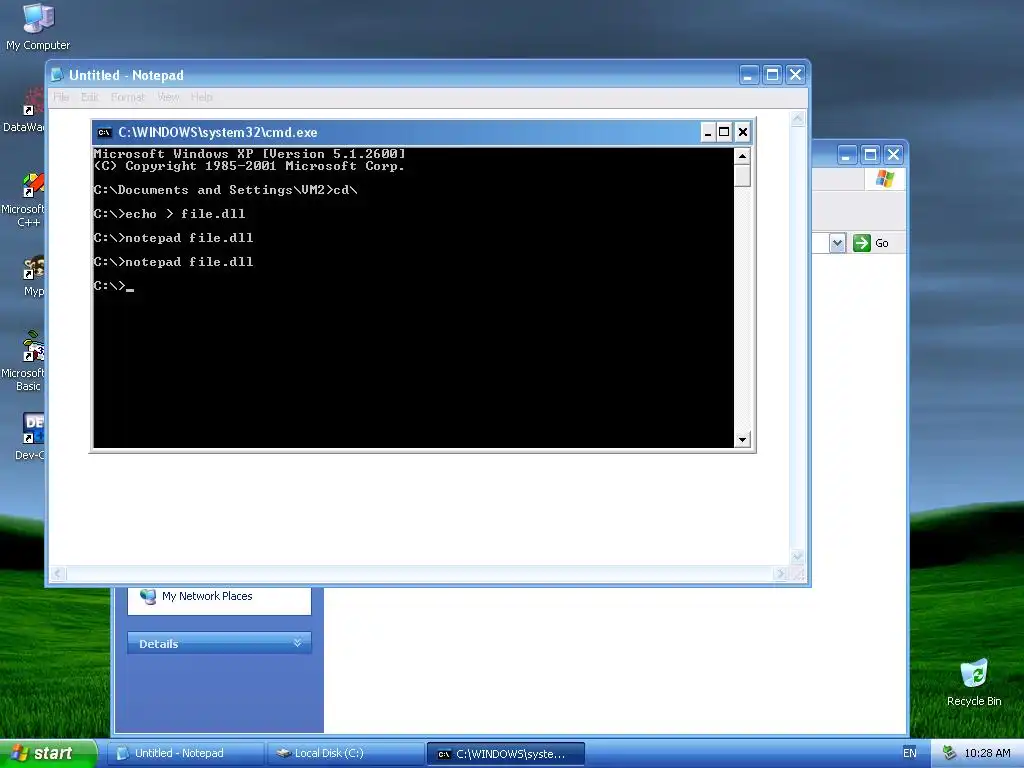Viewport: 1024px width, 768px height.
Task: Click the Copyright 1985-2001 Microsoft Corp. line
Action: tap(249, 166)
